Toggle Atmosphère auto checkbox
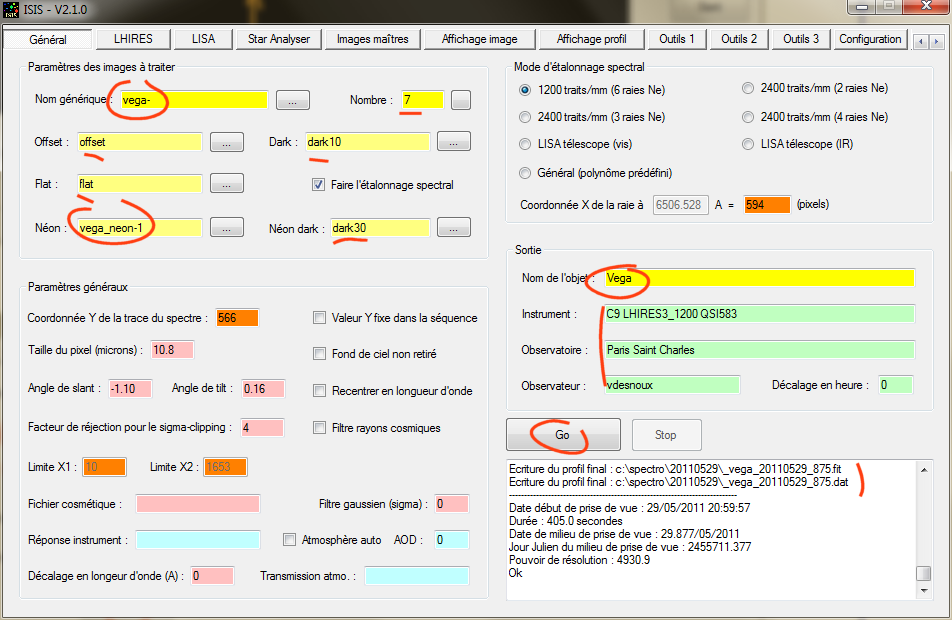Viewport: 952px width, 620px height. [290, 540]
